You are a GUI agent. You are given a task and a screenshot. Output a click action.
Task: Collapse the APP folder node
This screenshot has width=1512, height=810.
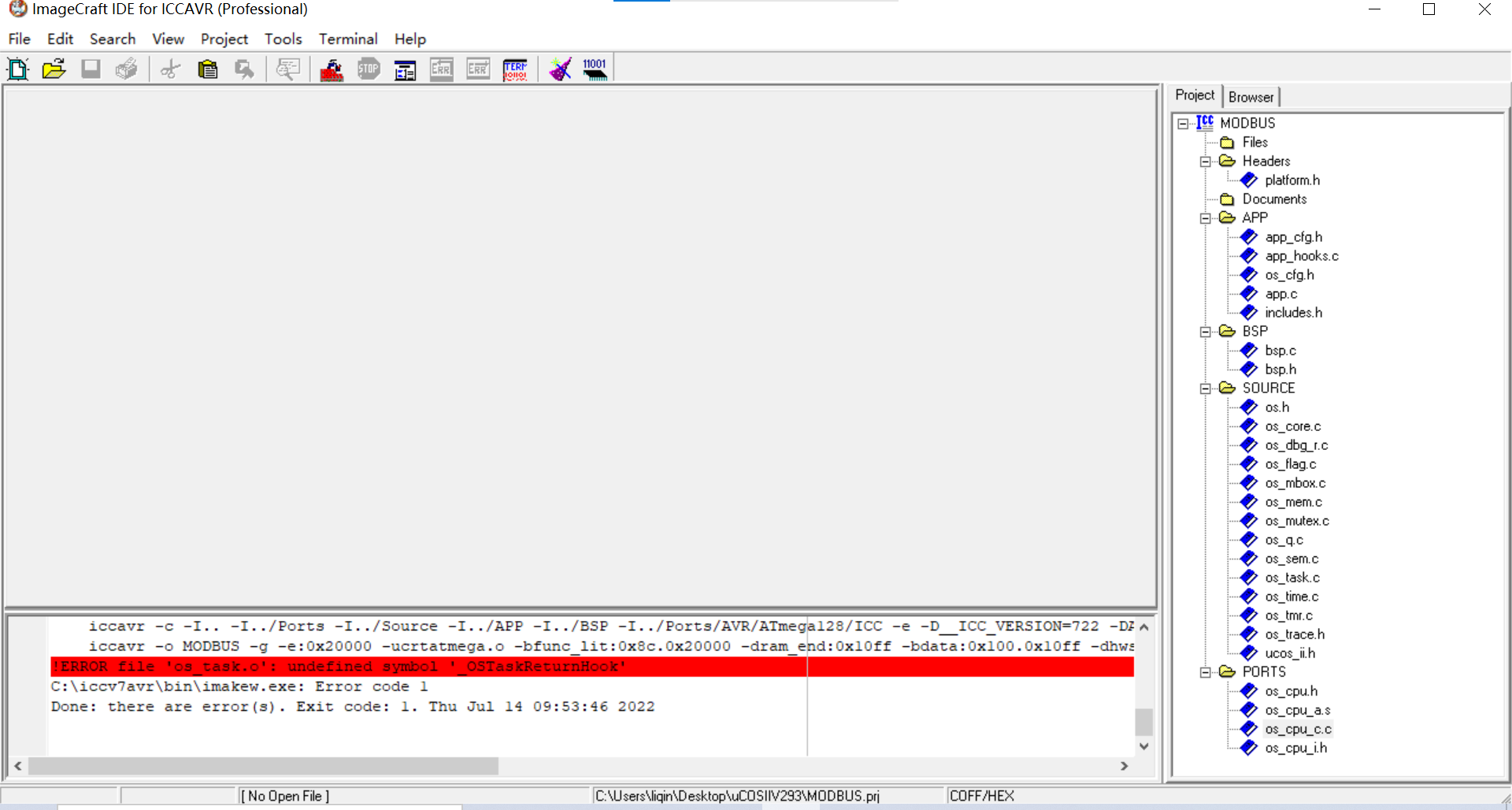pos(1205,218)
